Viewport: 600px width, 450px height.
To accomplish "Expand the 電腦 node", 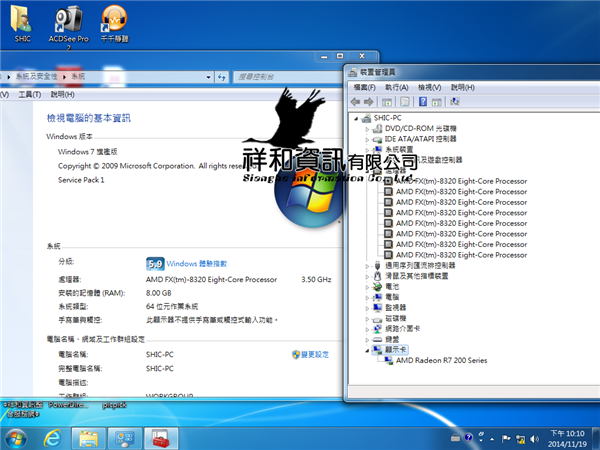I will 367,297.
